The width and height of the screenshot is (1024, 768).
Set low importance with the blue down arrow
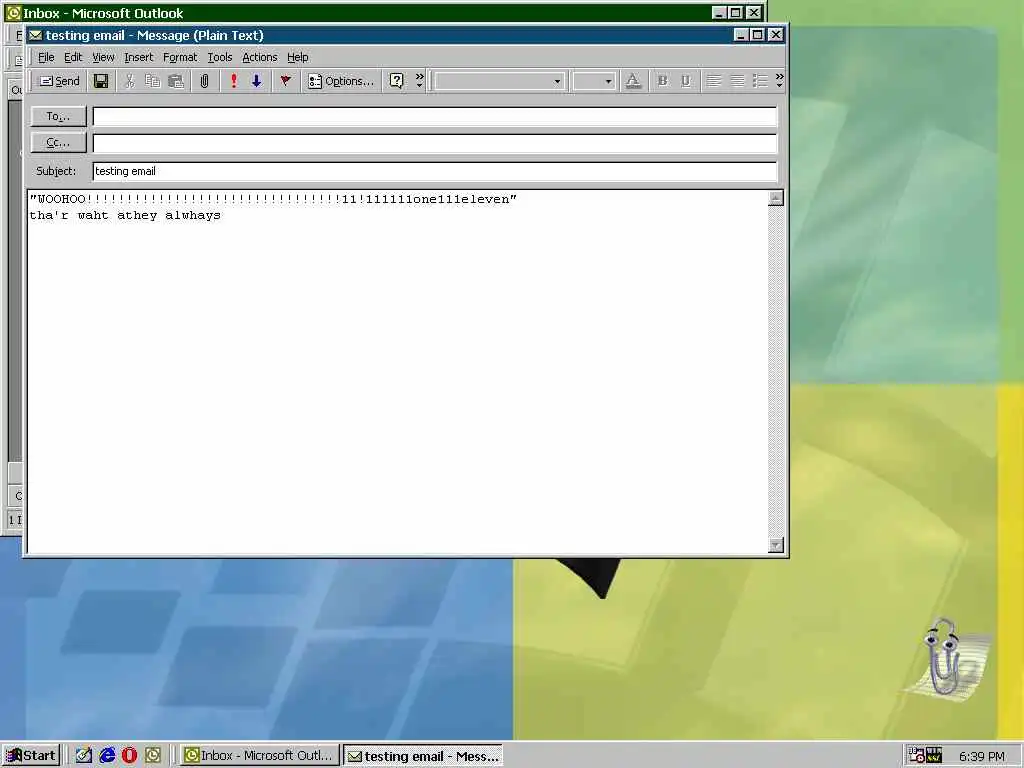(x=256, y=81)
